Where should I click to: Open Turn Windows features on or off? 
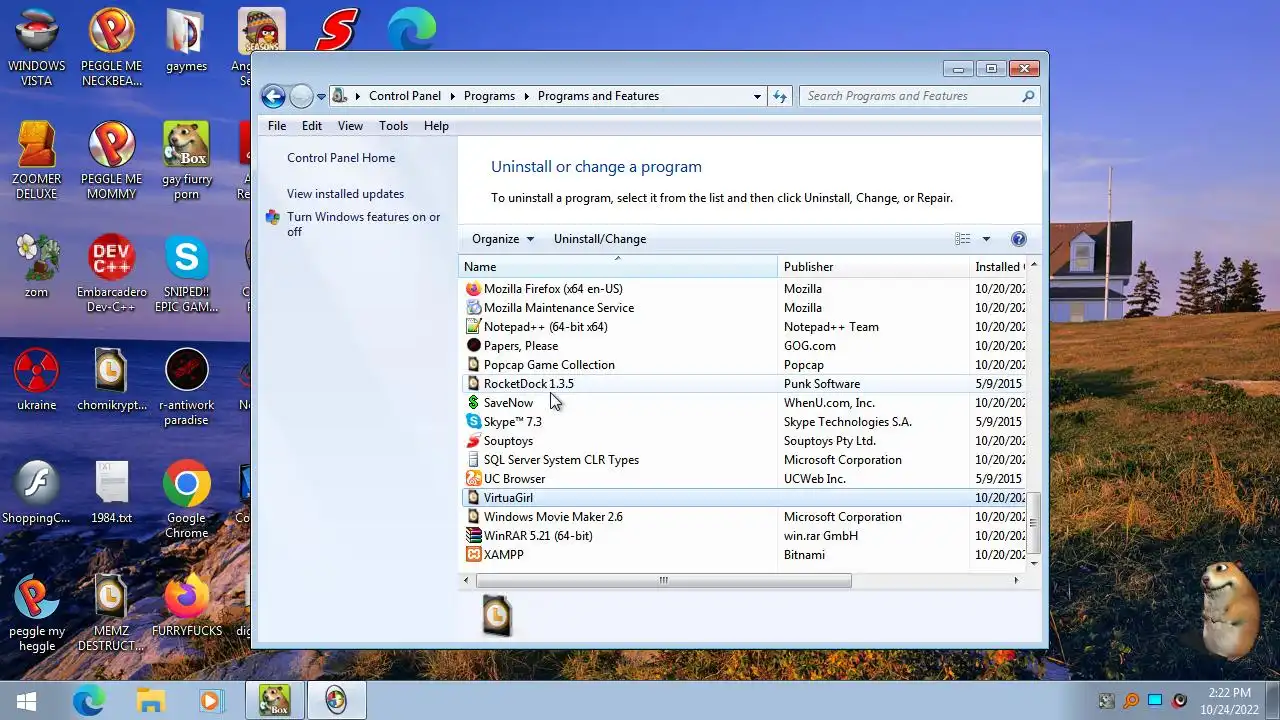point(363,224)
